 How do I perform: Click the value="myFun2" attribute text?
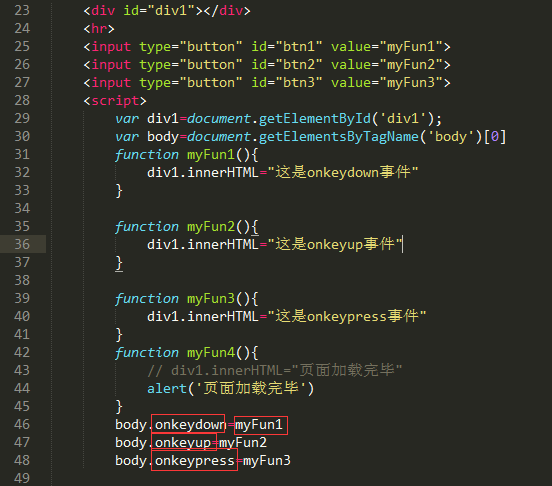pos(387,64)
